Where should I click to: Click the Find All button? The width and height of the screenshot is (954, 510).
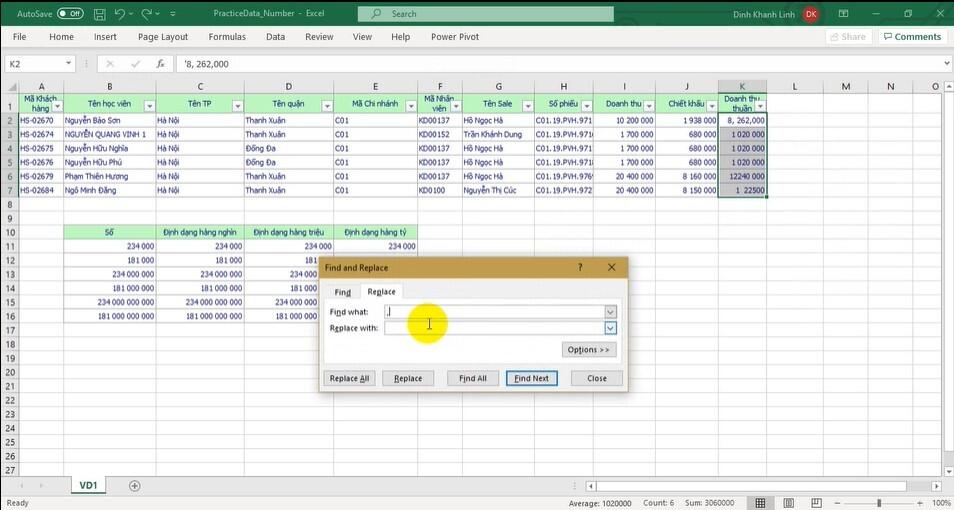pyautogui.click(x=473, y=378)
